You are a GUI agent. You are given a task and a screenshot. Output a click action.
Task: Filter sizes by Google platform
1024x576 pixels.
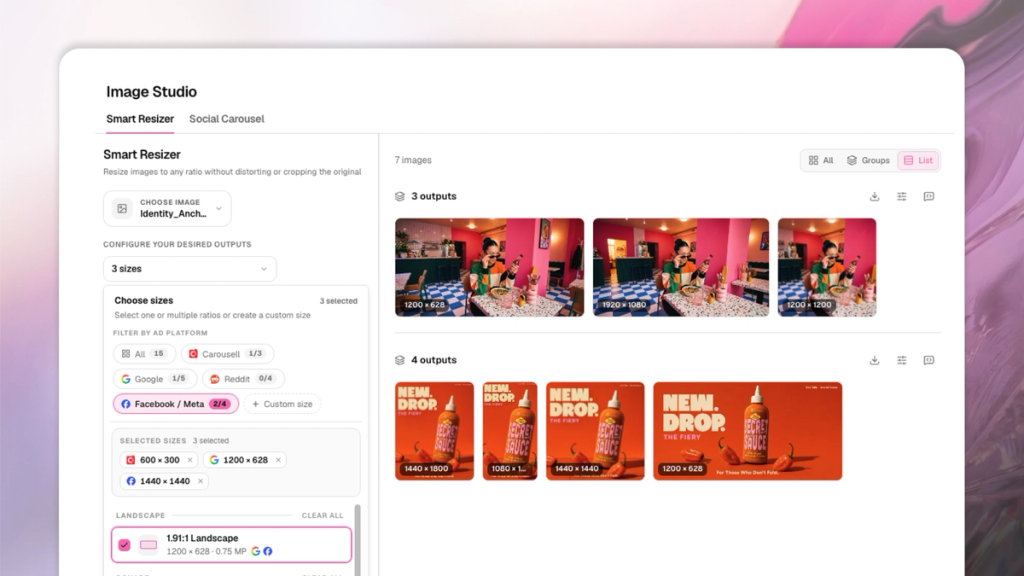click(156, 379)
